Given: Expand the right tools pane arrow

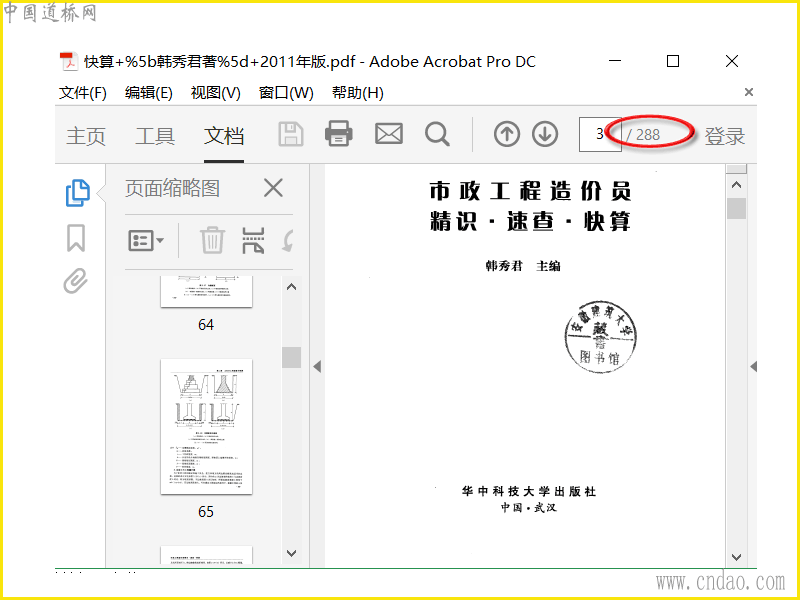Looking at the screenshot, I should click(754, 366).
